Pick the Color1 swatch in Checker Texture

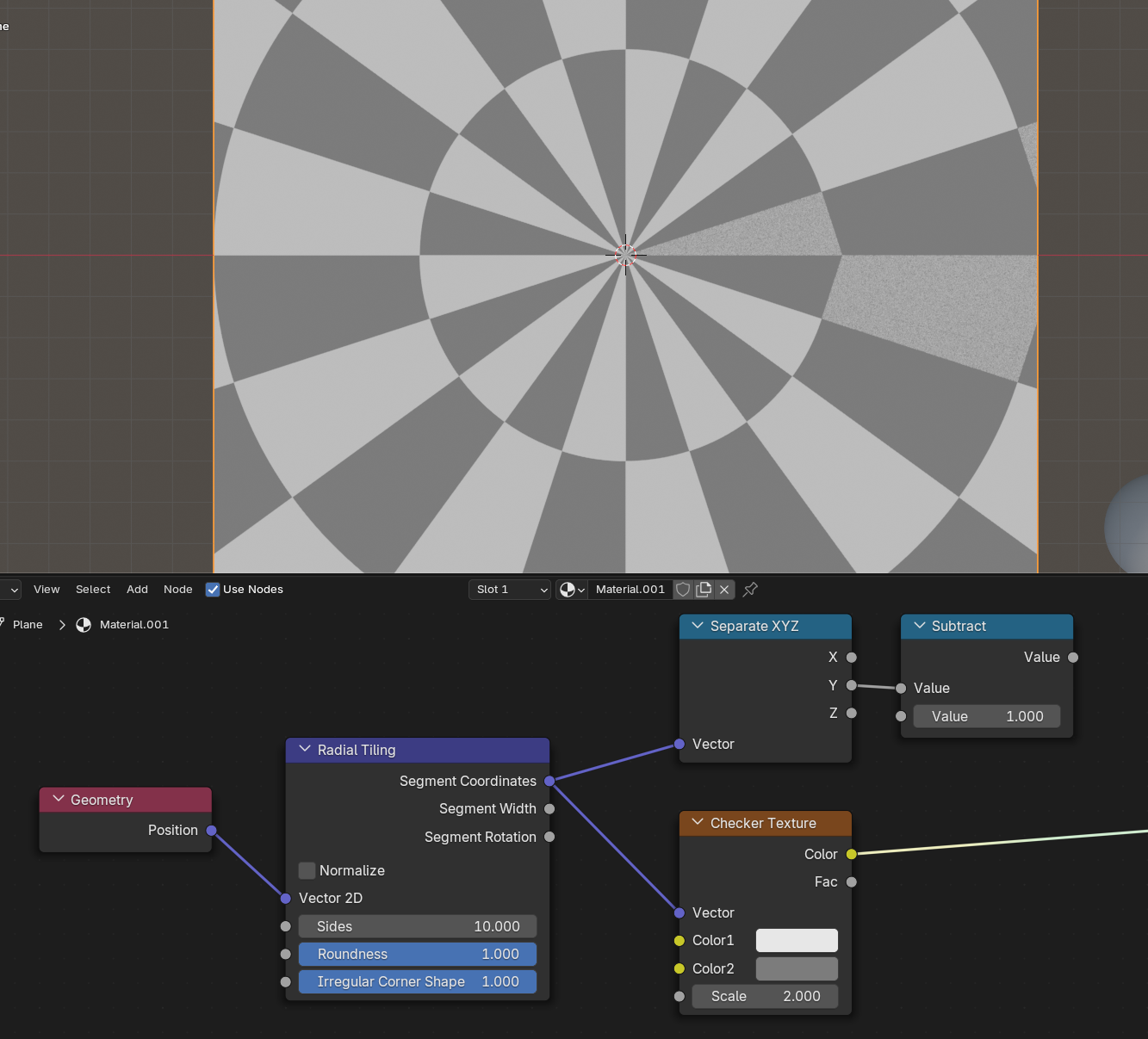pyautogui.click(x=797, y=941)
